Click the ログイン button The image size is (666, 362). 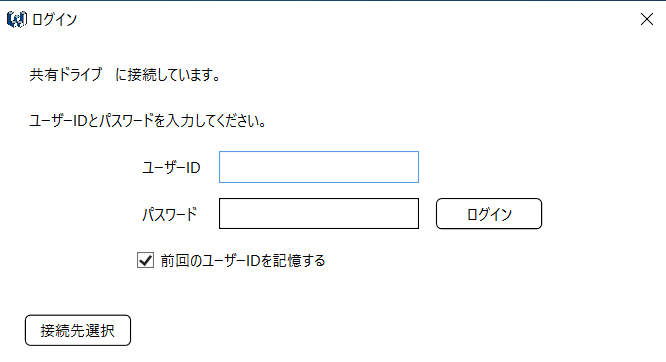point(489,214)
